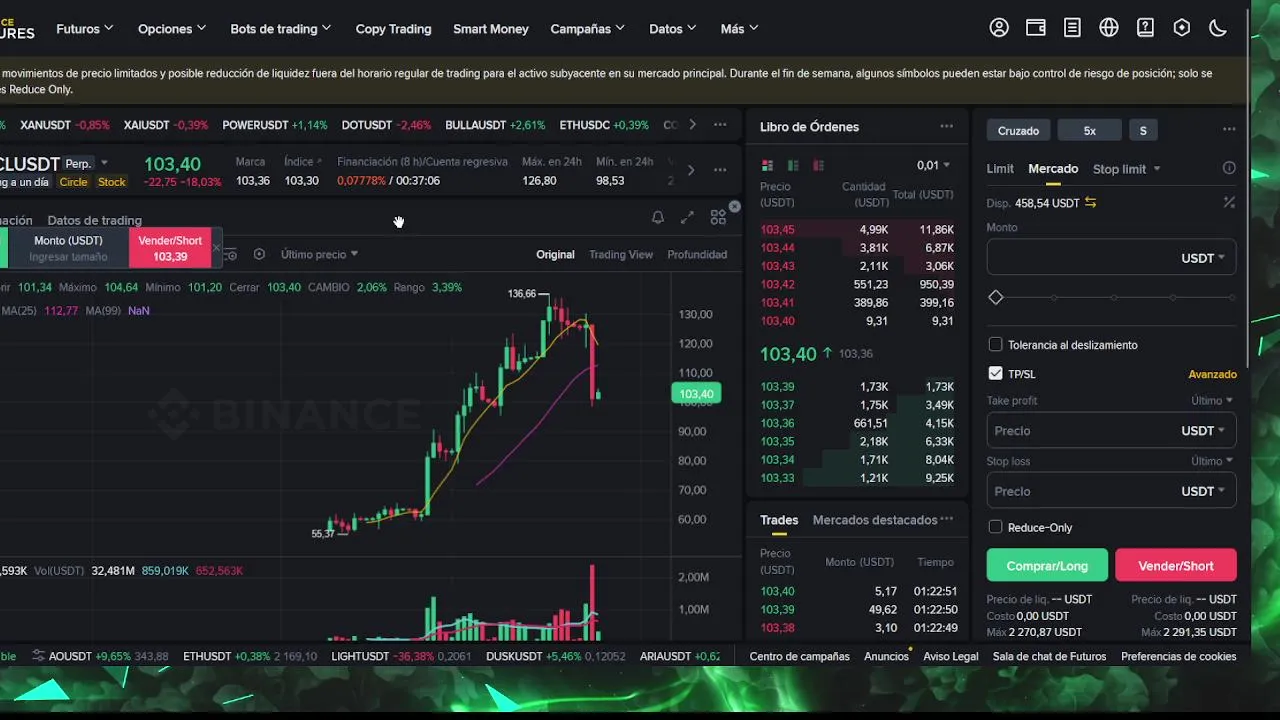Image resolution: width=1280 pixels, height=720 pixels.
Task: Switch chart to Trading View
Action: pyautogui.click(x=621, y=254)
